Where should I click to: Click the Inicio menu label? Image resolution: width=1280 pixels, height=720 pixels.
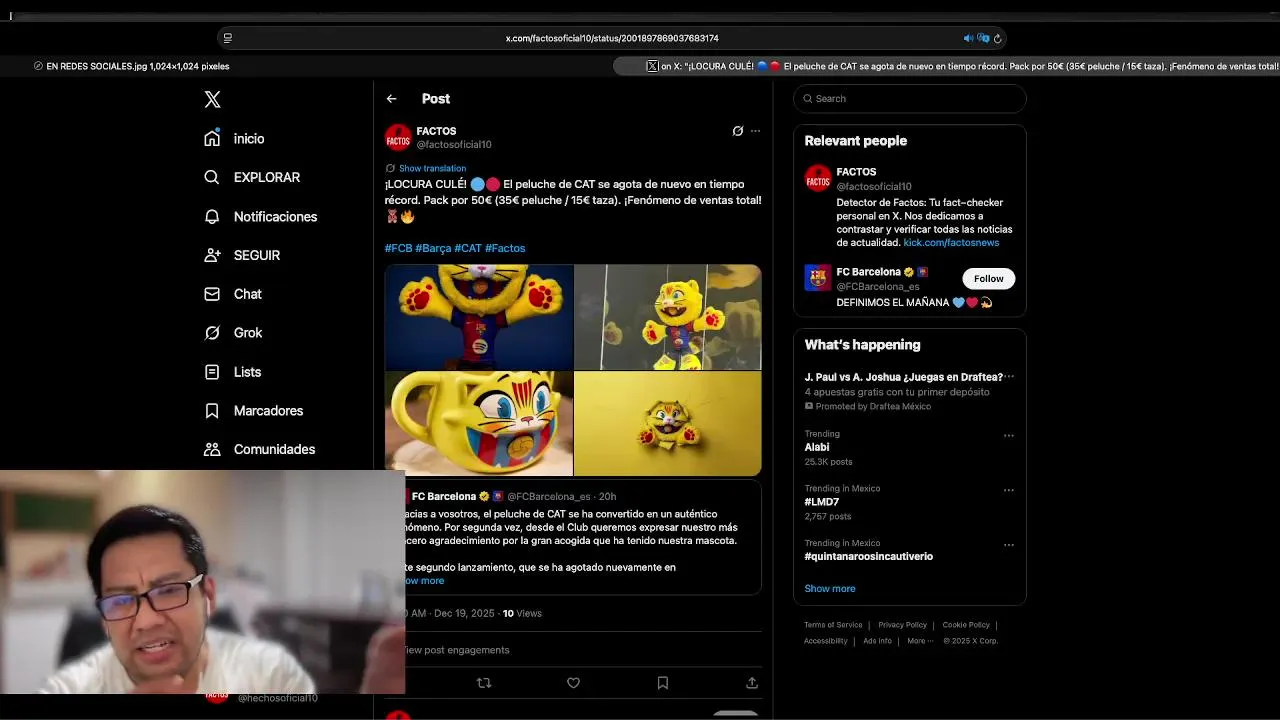tap(249, 139)
